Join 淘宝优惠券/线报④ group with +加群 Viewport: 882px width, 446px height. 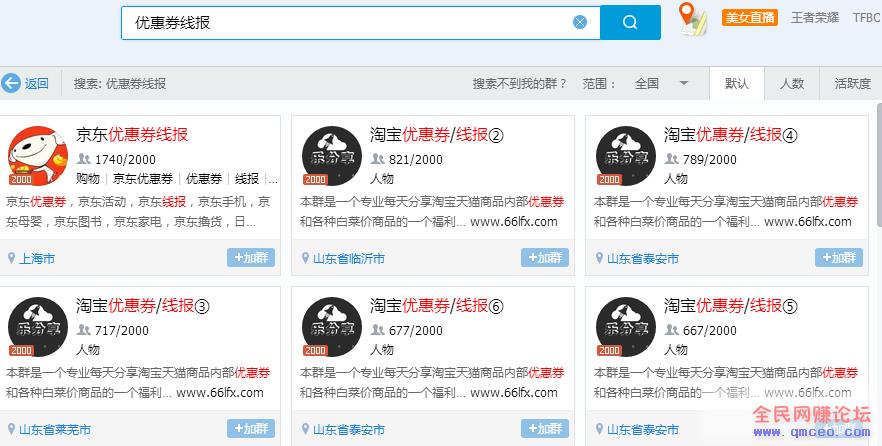click(x=839, y=258)
